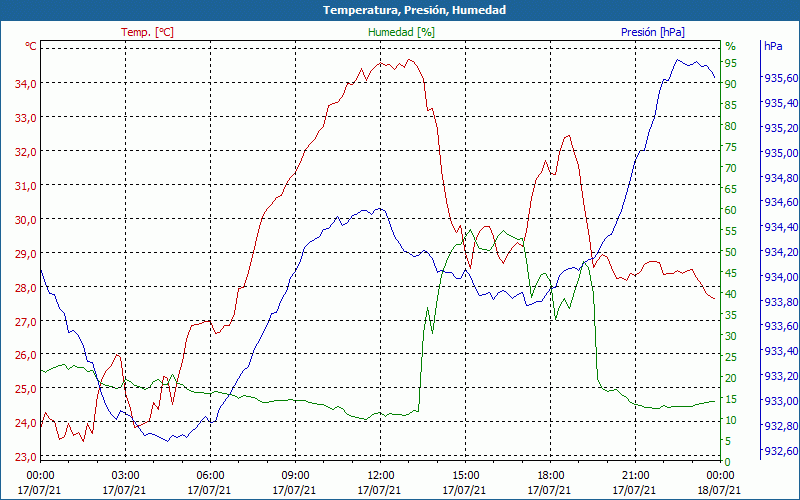Screen dimensions: 800x500
Task: Select the blue "Presión [hPa]" legend label
Action: tap(653, 32)
